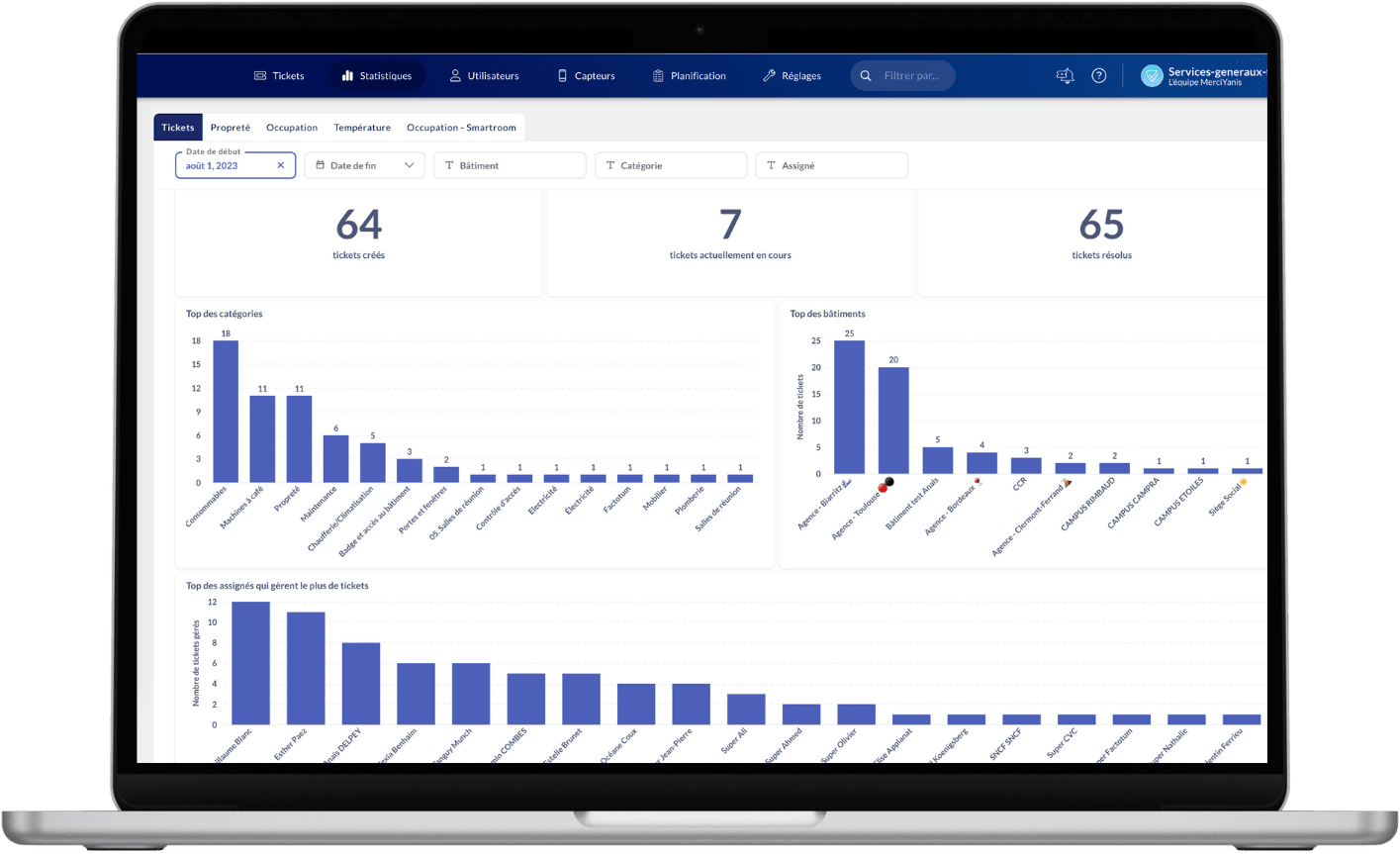Switch to the Occupation - Smartroom tab

click(x=461, y=128)
